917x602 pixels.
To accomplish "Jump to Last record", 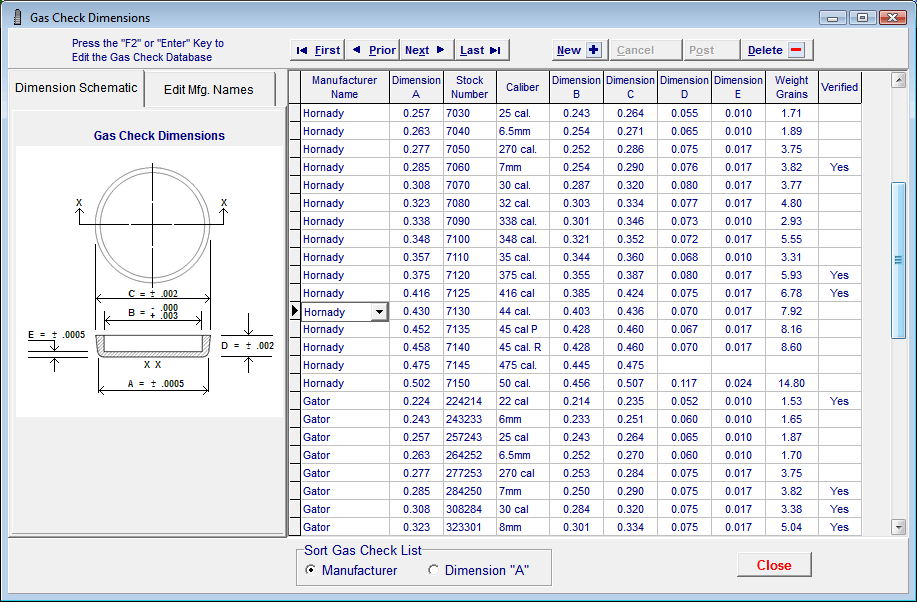I will tap(481, 50).
